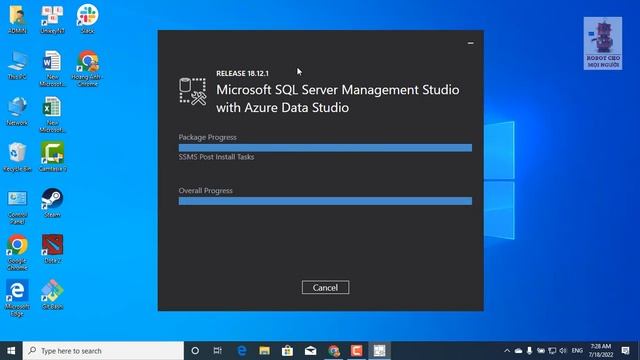The height and width of the screenshot is (360, 640).
Task: Click the microphone tray icon
Action: pos(529,351)
